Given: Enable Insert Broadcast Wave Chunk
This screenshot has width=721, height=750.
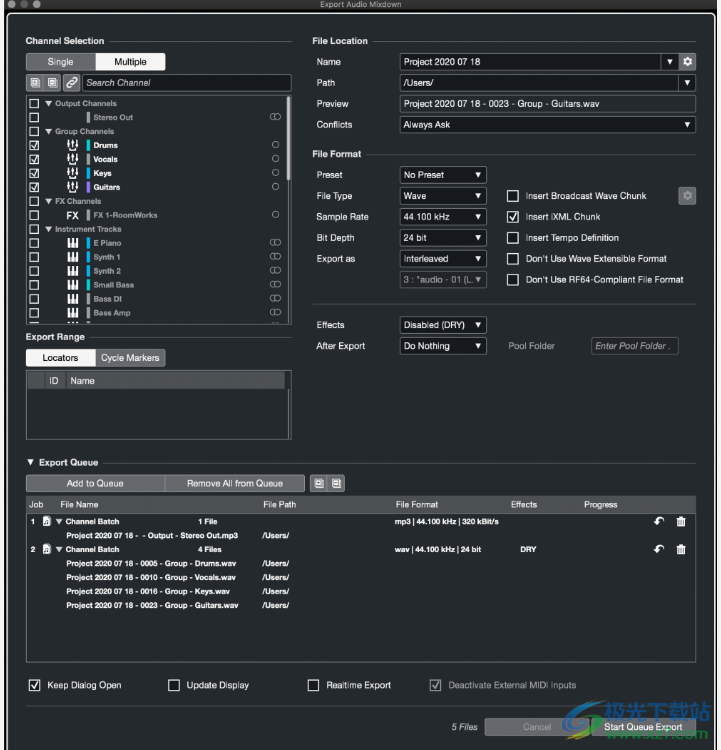Looking at the screenshot, I should click(x=512, y=196).
